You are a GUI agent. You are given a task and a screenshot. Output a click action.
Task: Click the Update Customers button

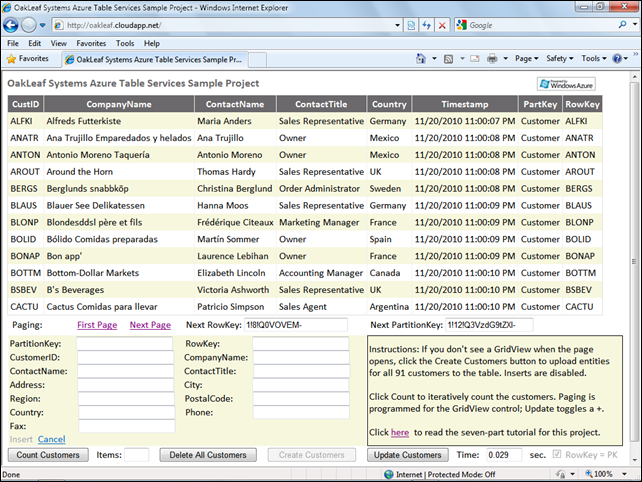point(407,455)
